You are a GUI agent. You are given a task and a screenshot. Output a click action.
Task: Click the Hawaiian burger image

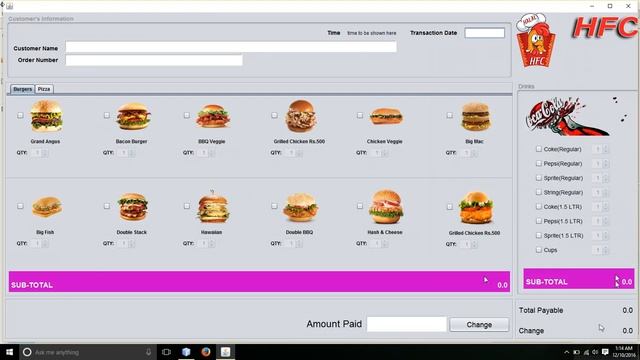[x=213, y=207]
